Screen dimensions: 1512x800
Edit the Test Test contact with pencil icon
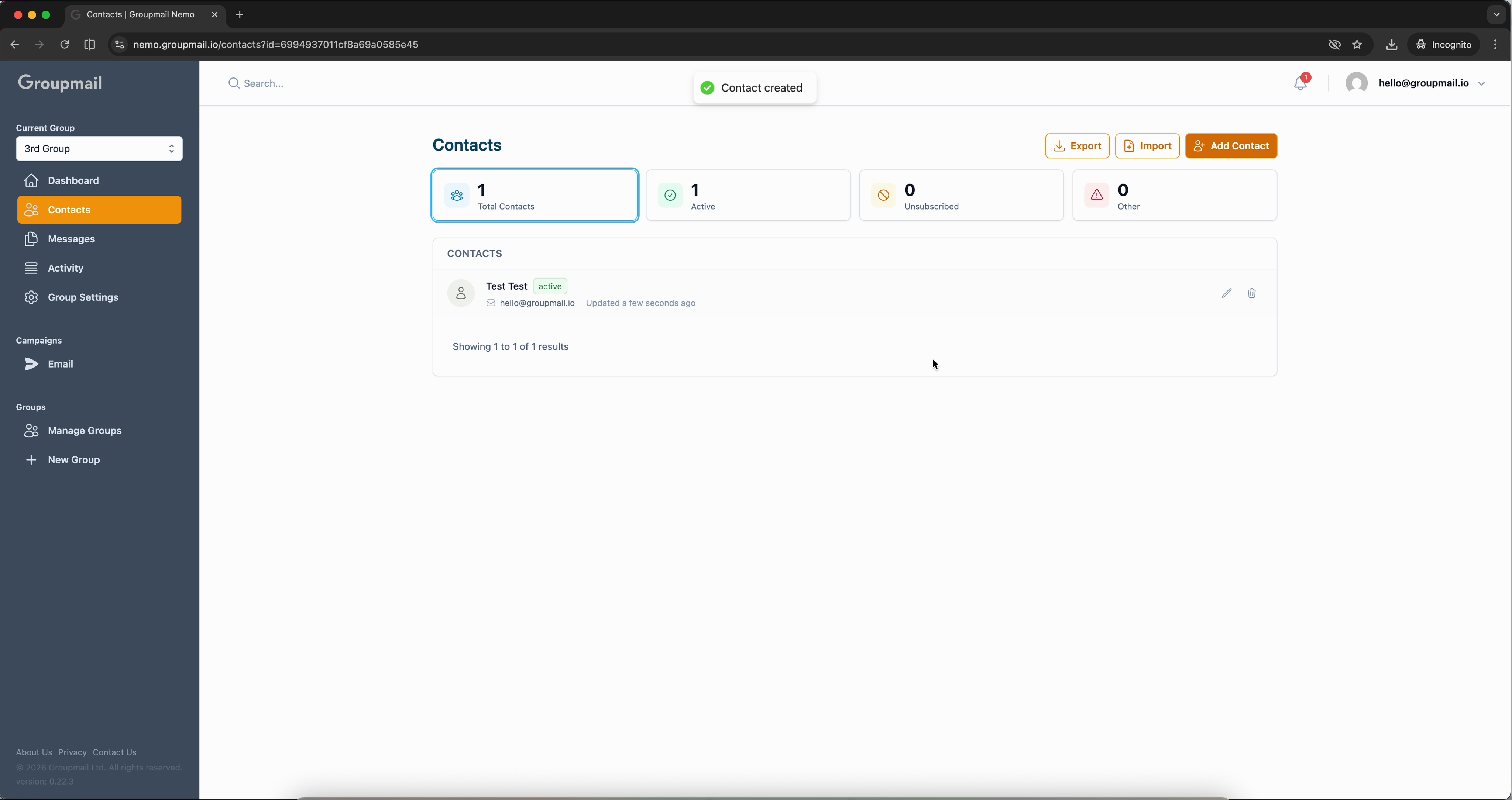pos(1226,293)
